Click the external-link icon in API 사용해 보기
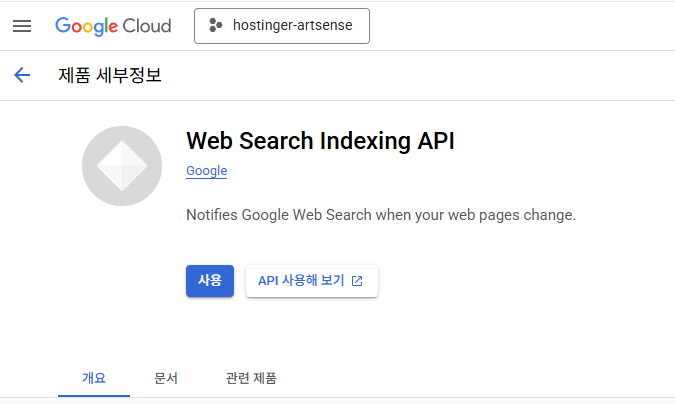Image resolution: width=675 pixels, height=404 pixels. (x=357, y=281)
